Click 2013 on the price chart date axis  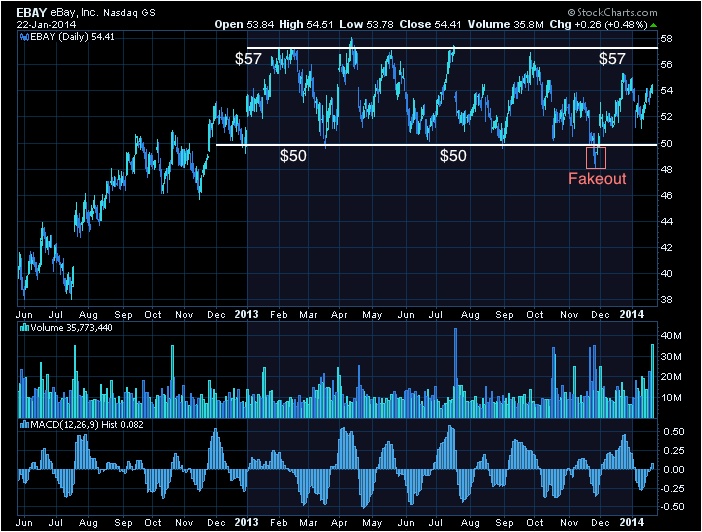tap(246, 314)
